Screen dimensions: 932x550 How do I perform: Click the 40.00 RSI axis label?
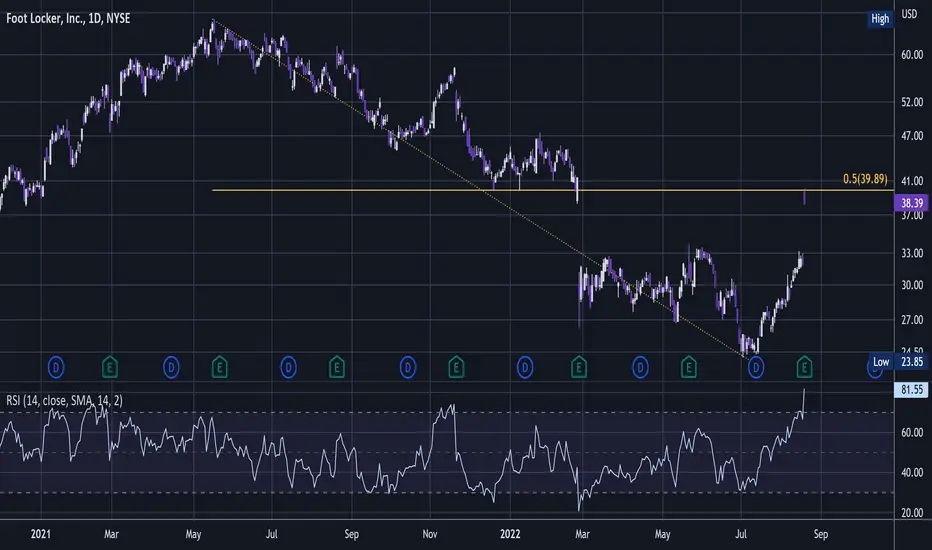coord(912,473)
